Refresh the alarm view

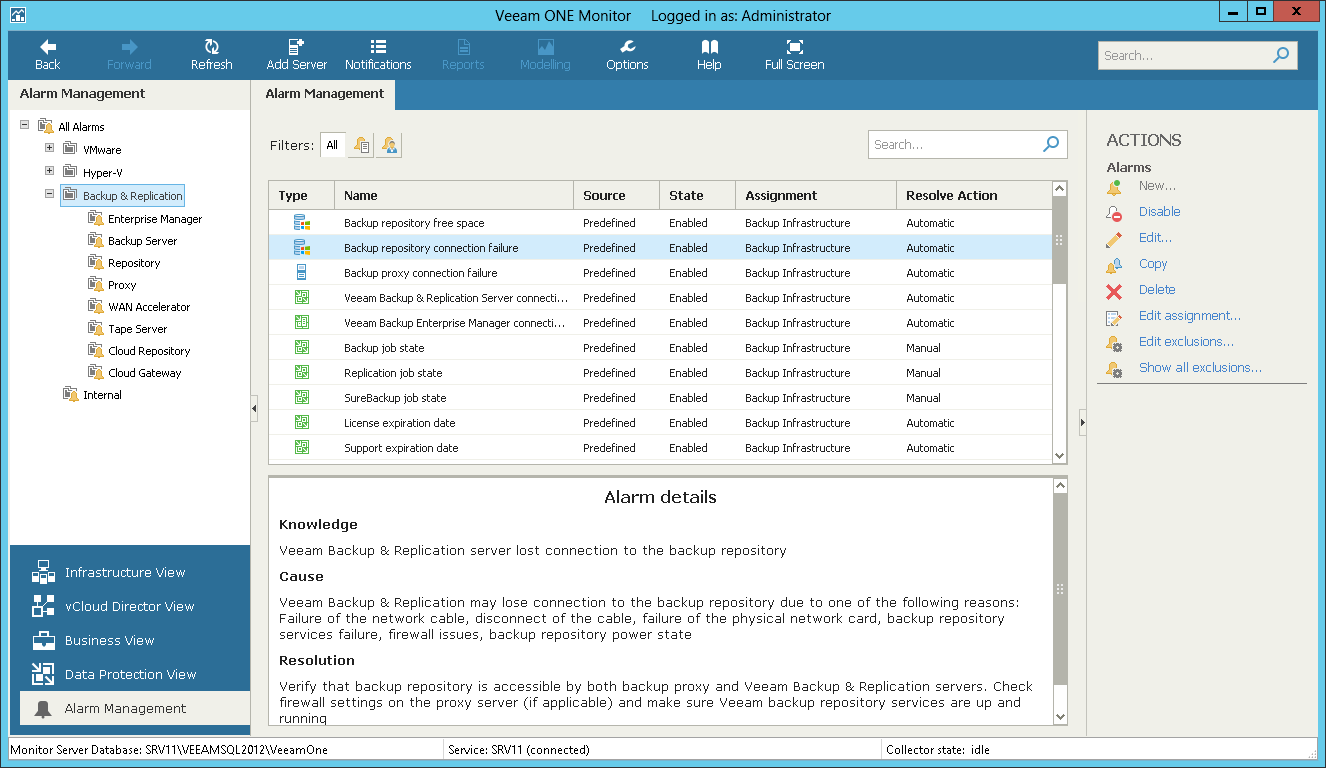[x=212, y=55]
